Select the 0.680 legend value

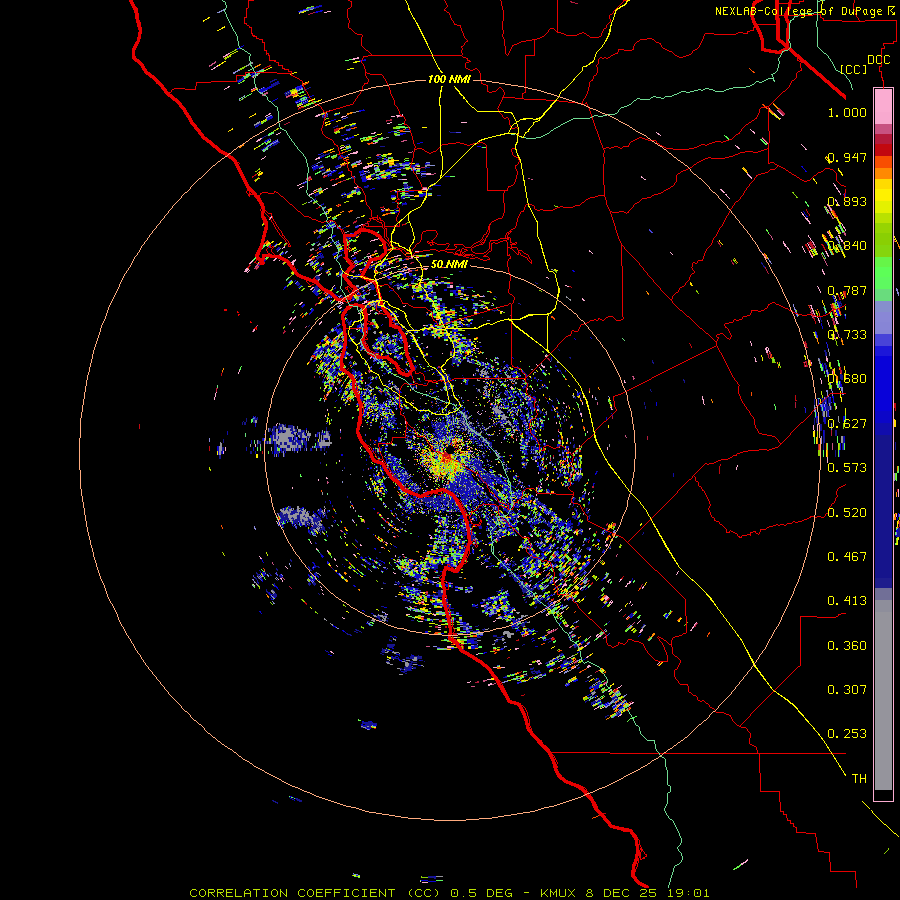click(847, 379)
